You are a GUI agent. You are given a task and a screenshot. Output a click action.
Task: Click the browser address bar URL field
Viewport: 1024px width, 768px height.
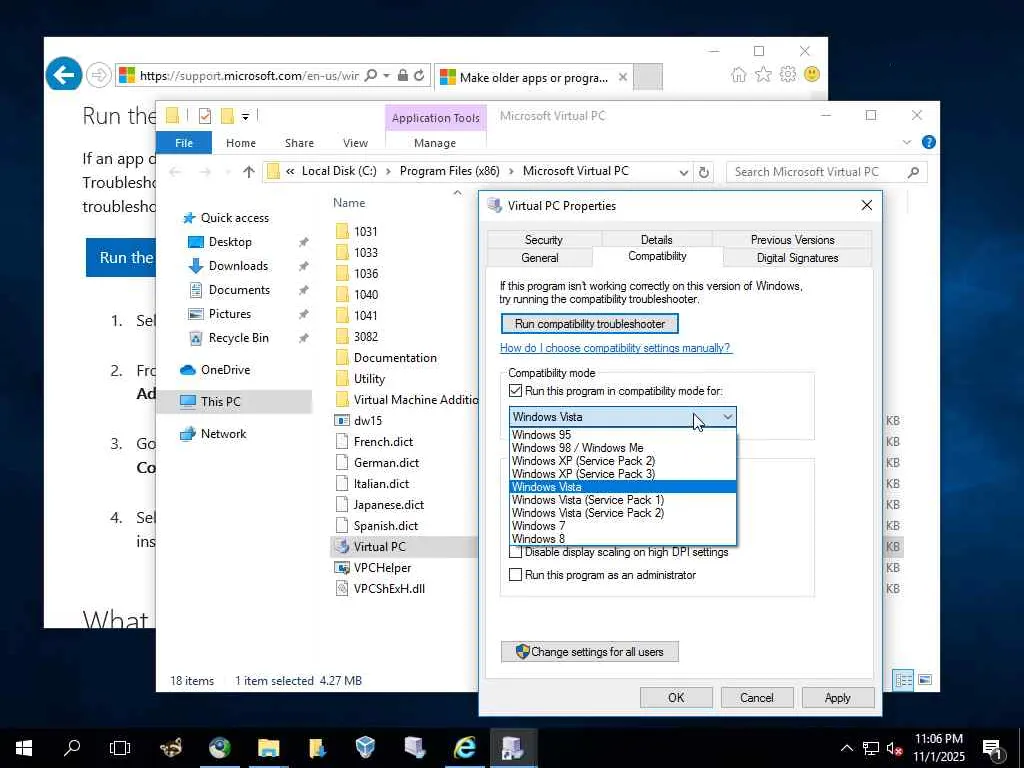pyautogui.click(x=248, y=76)
